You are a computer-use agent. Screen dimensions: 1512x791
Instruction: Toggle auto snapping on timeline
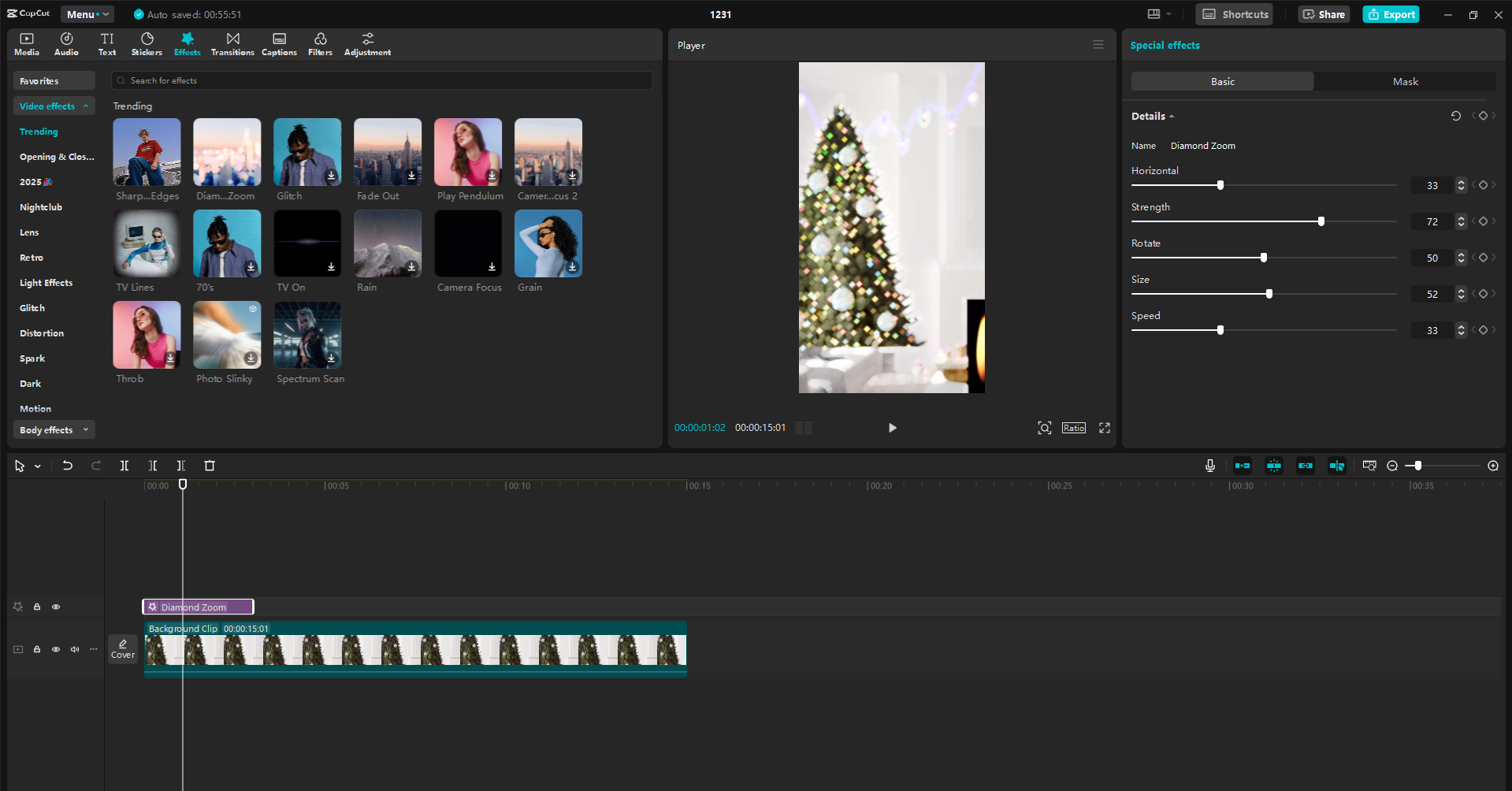point(1274,466)
